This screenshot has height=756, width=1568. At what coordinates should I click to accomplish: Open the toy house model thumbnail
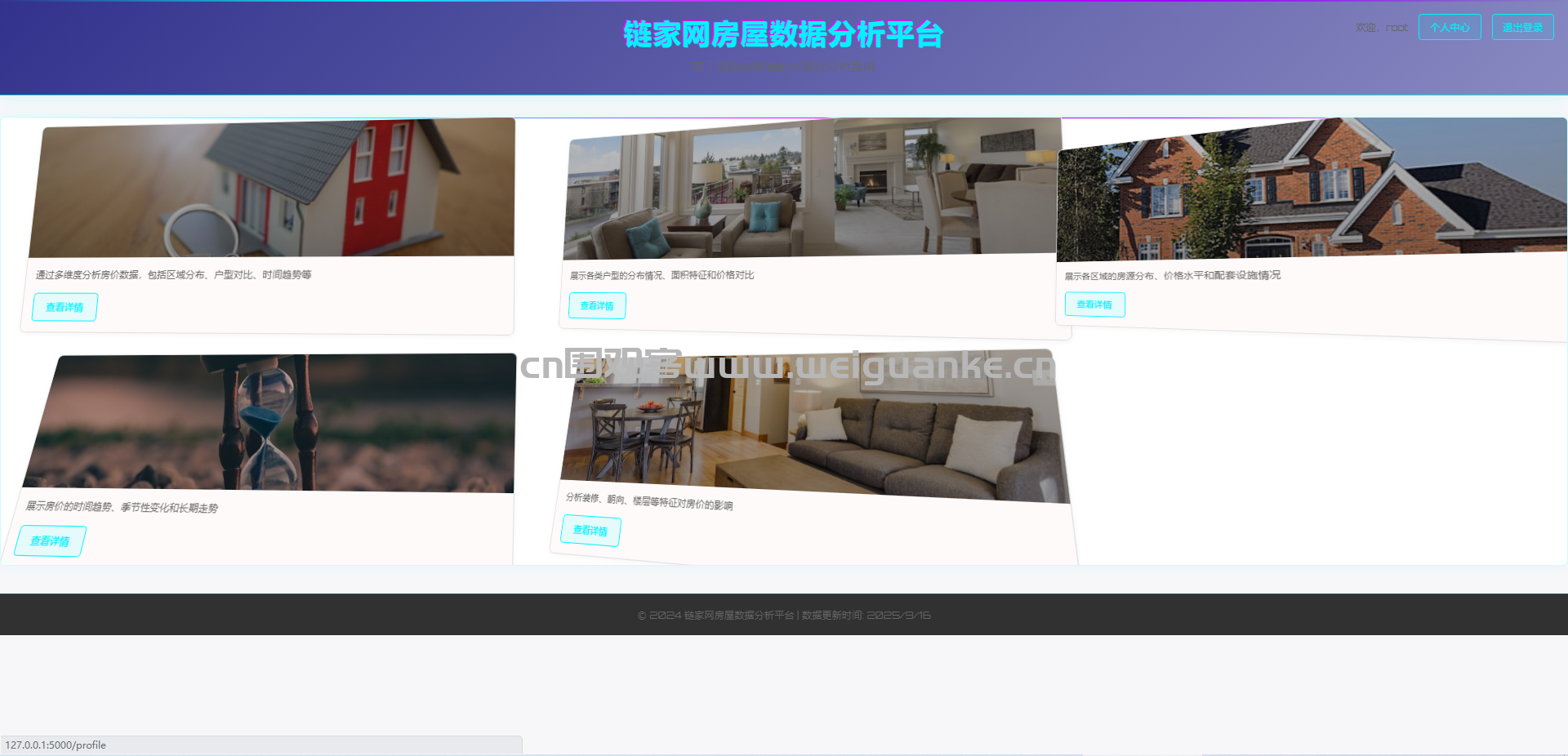[272, 188]
